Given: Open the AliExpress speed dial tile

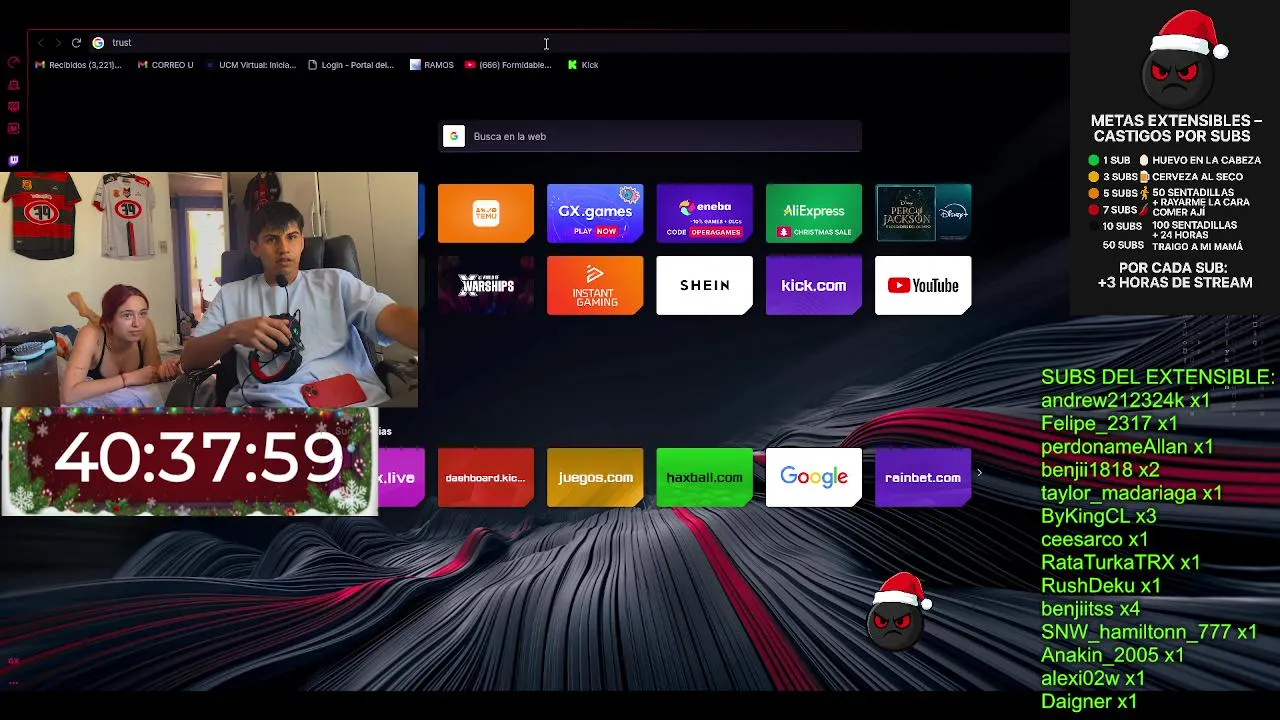Looking at the screenshot, I should pos(813,213).
